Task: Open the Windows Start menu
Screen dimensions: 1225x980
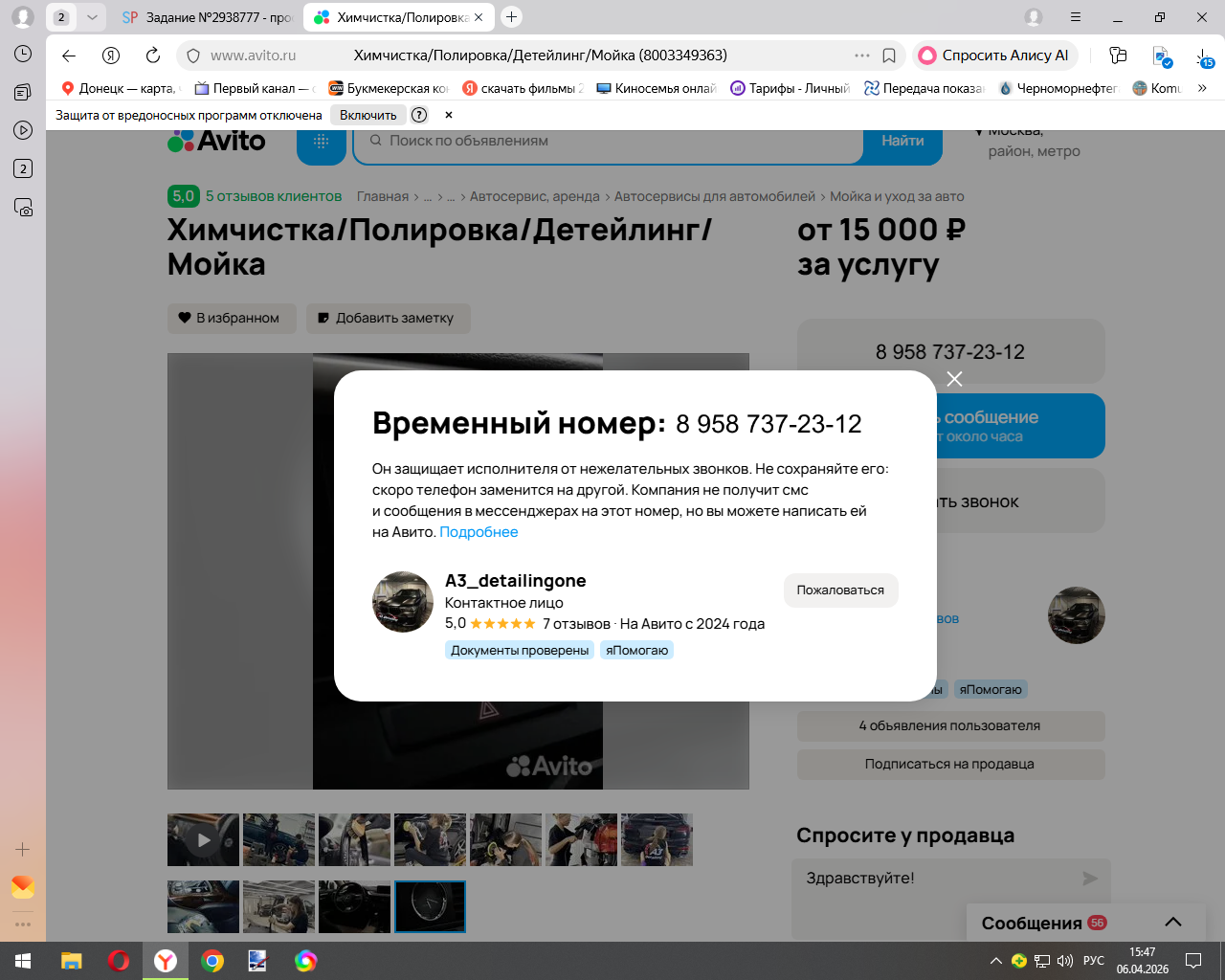Action: [23, 961]
